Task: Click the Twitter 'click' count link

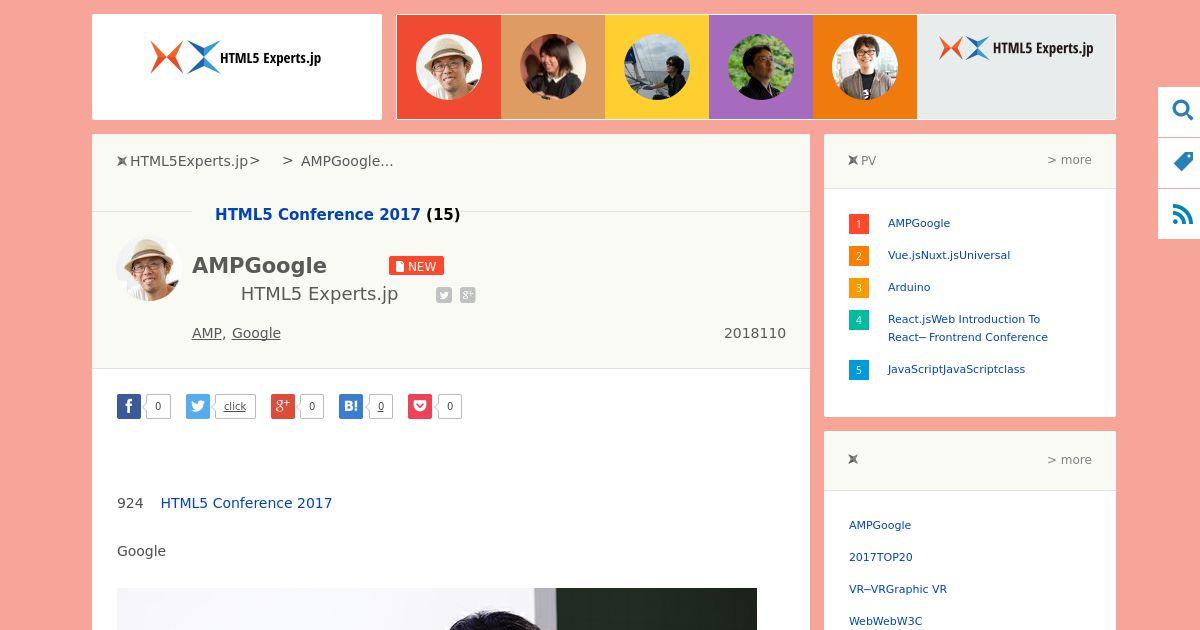Action: pos(235,406)
